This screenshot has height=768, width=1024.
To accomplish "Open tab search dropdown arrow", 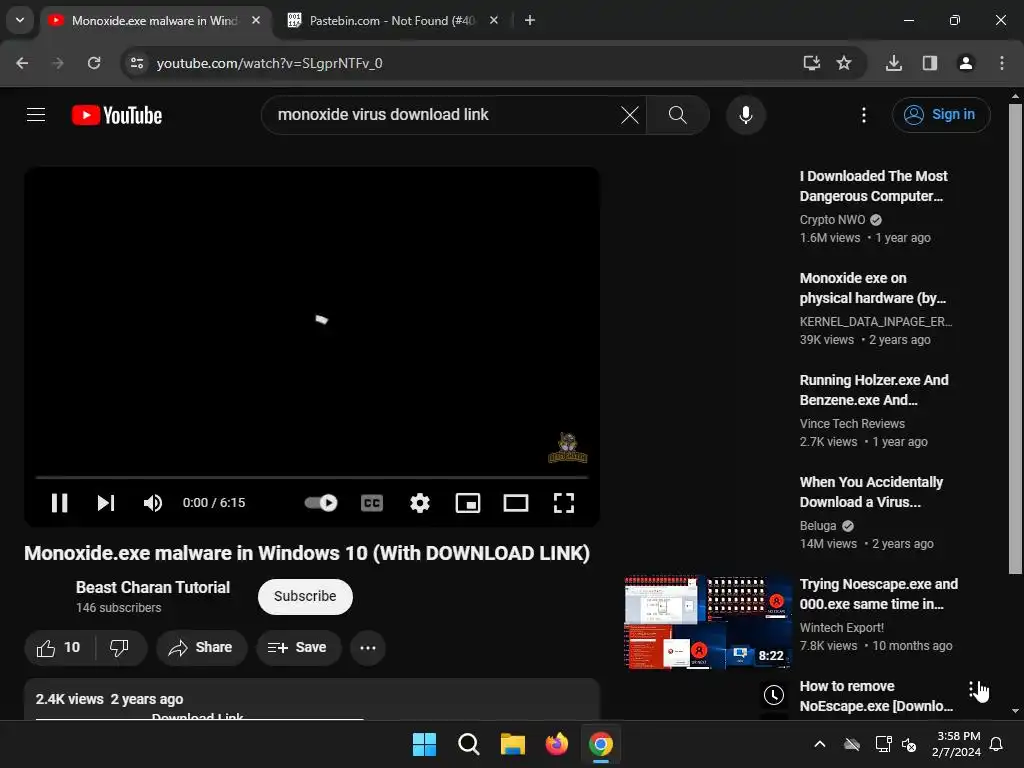I will [x=20, y=20].
